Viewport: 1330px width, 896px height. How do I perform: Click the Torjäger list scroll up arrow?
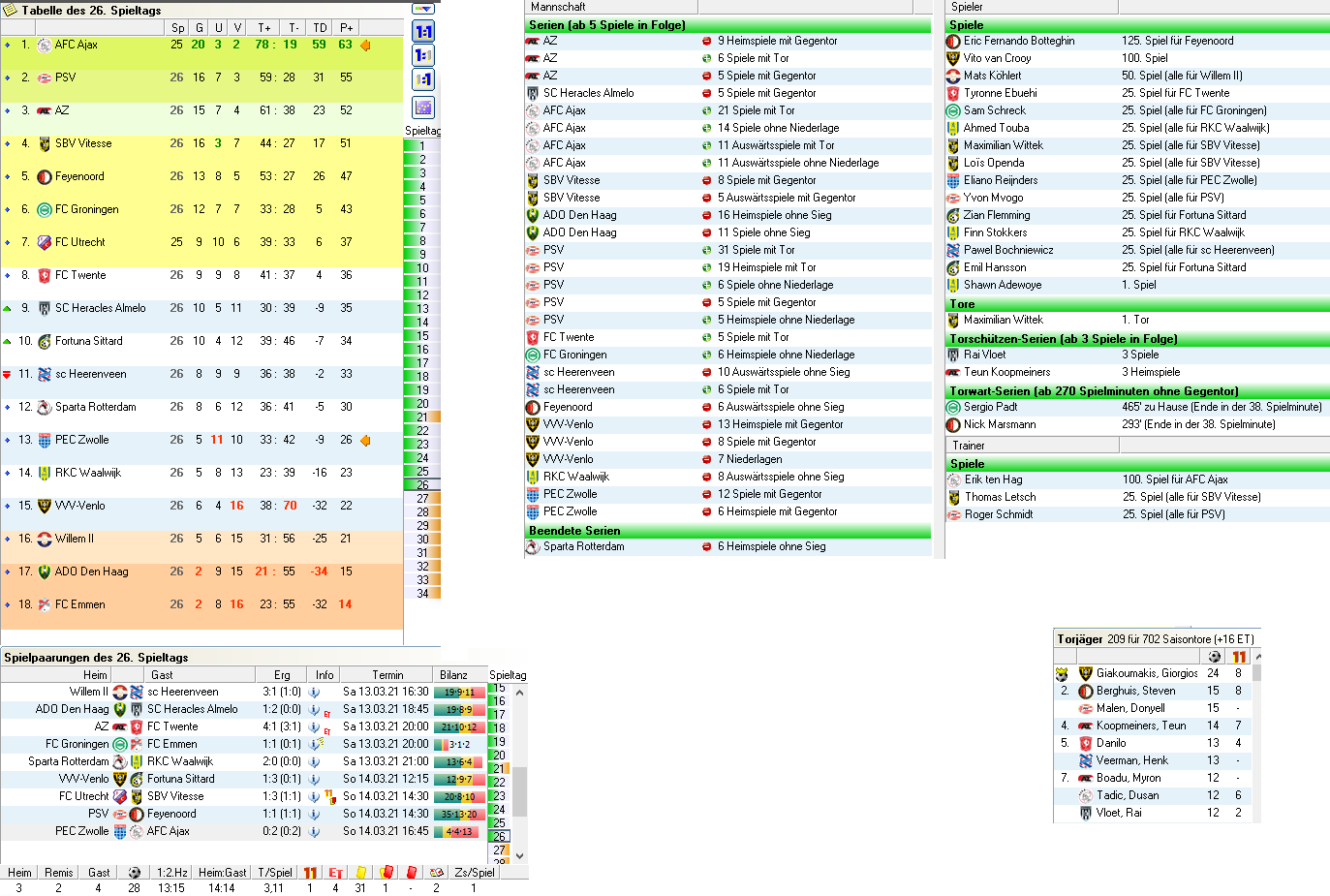coord(1257,657)
